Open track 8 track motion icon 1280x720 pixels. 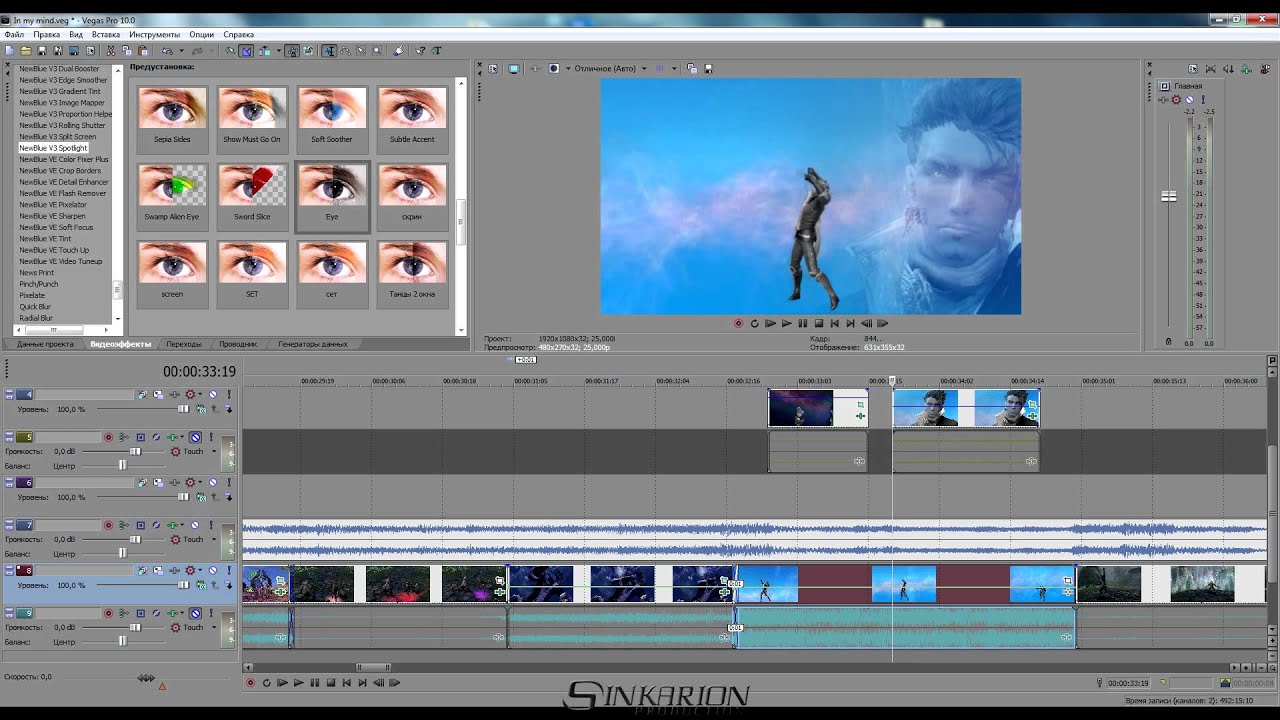click(158, 570)
